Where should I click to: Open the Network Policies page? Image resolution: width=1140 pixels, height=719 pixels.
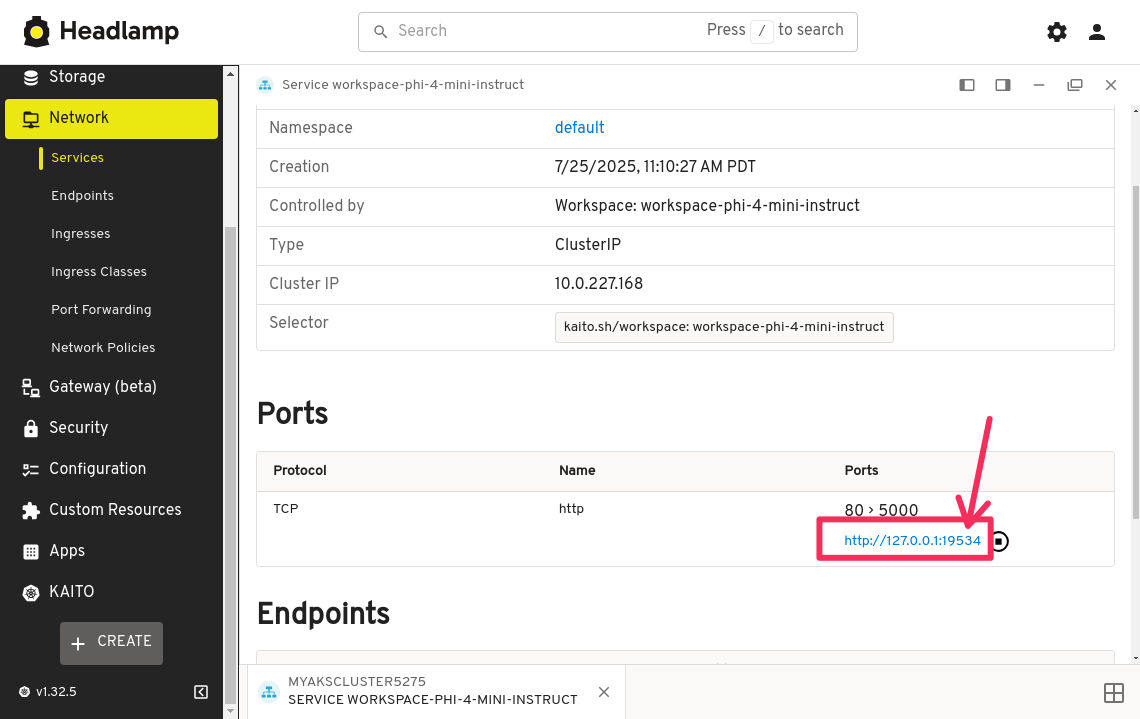coord(103,348)
